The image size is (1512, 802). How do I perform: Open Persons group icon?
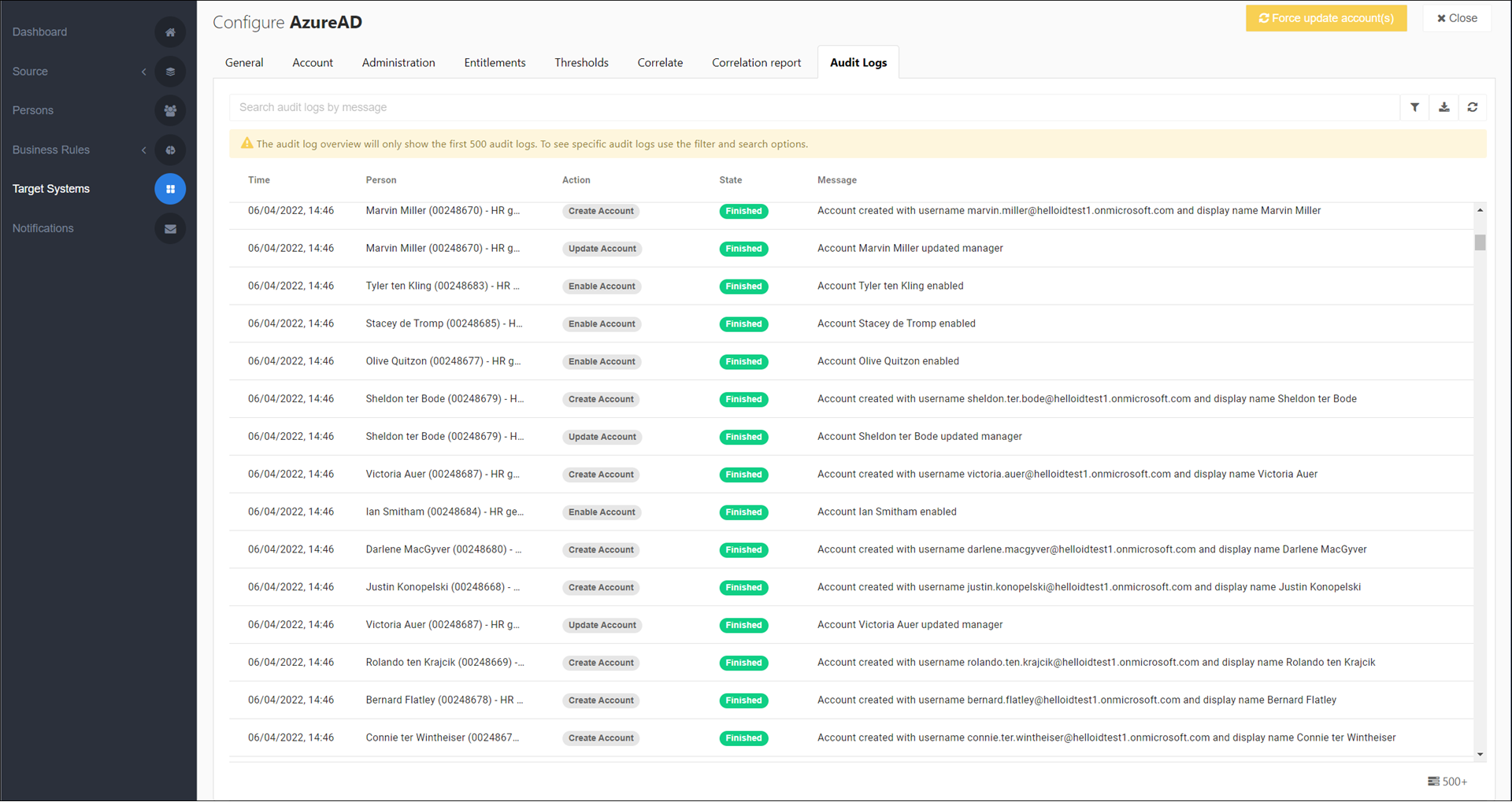coord(170,111)
